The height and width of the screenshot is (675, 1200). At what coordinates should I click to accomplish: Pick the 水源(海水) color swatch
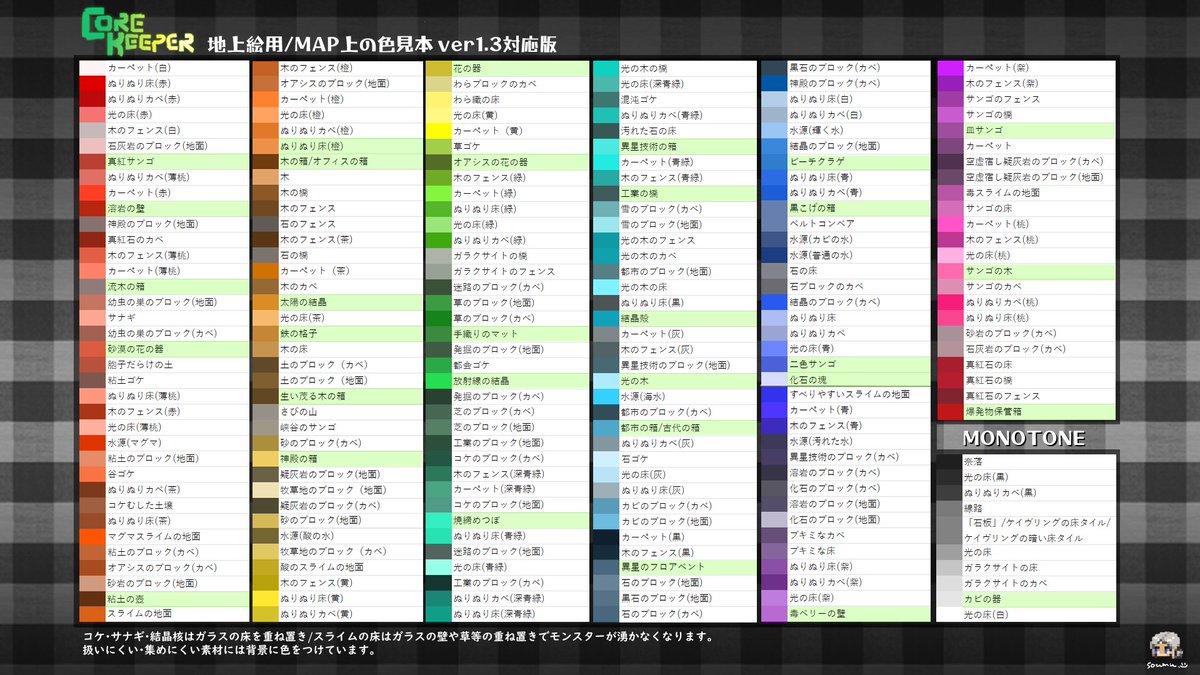(606, 396)
